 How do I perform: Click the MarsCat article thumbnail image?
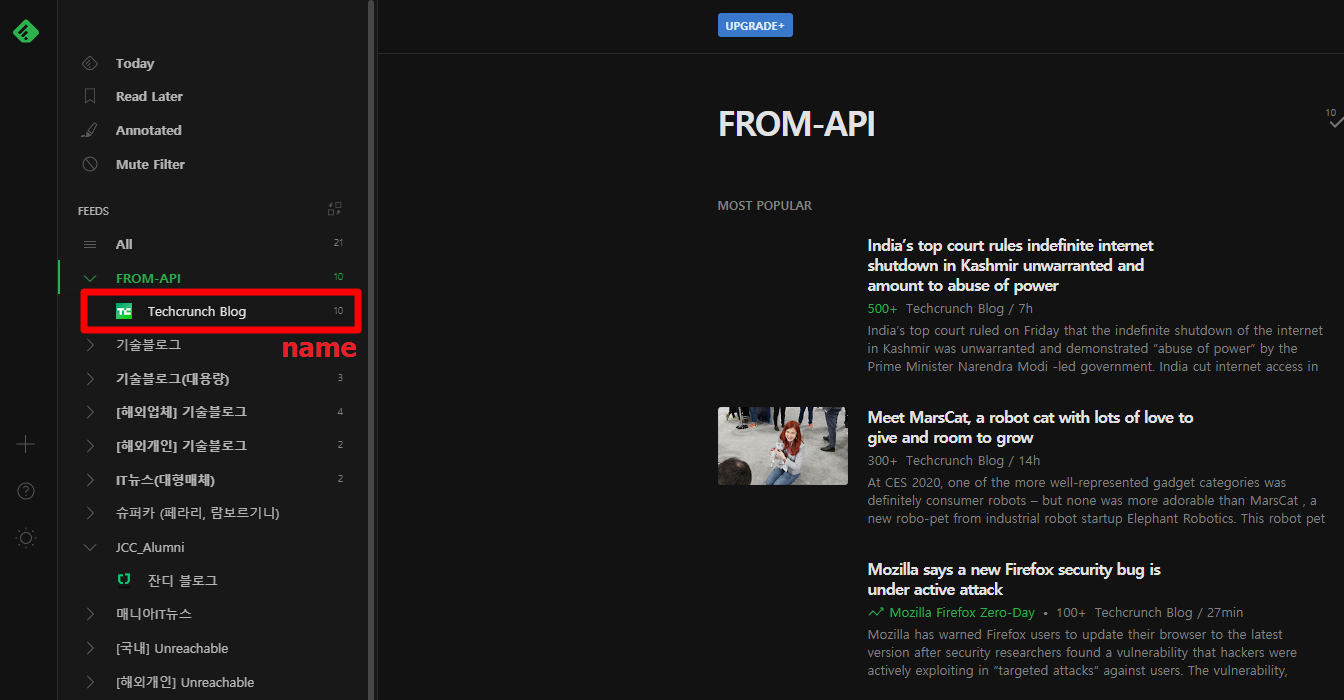(783, 446)
